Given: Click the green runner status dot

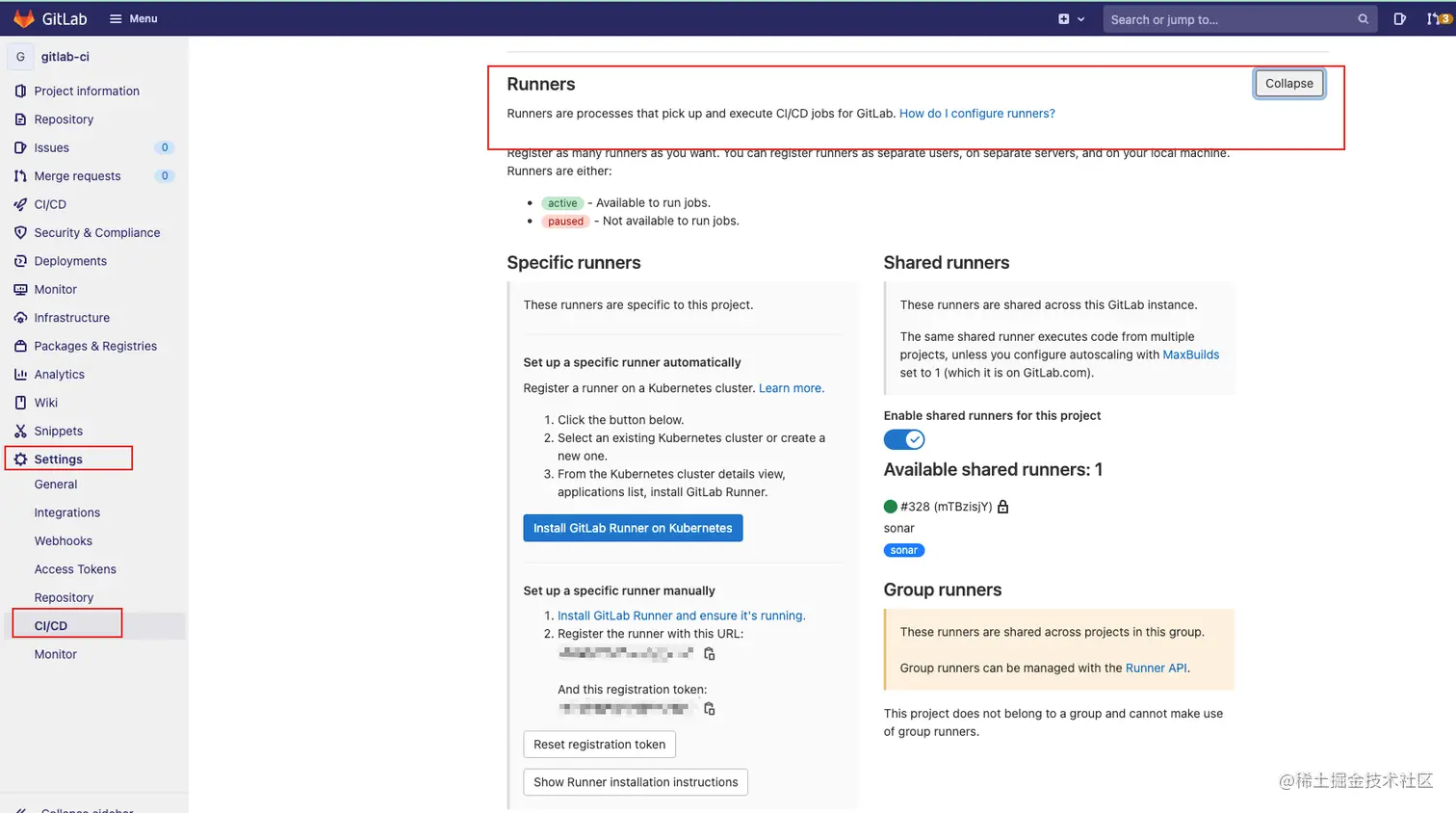Looking at the screenshot, I should pos(891,507).
